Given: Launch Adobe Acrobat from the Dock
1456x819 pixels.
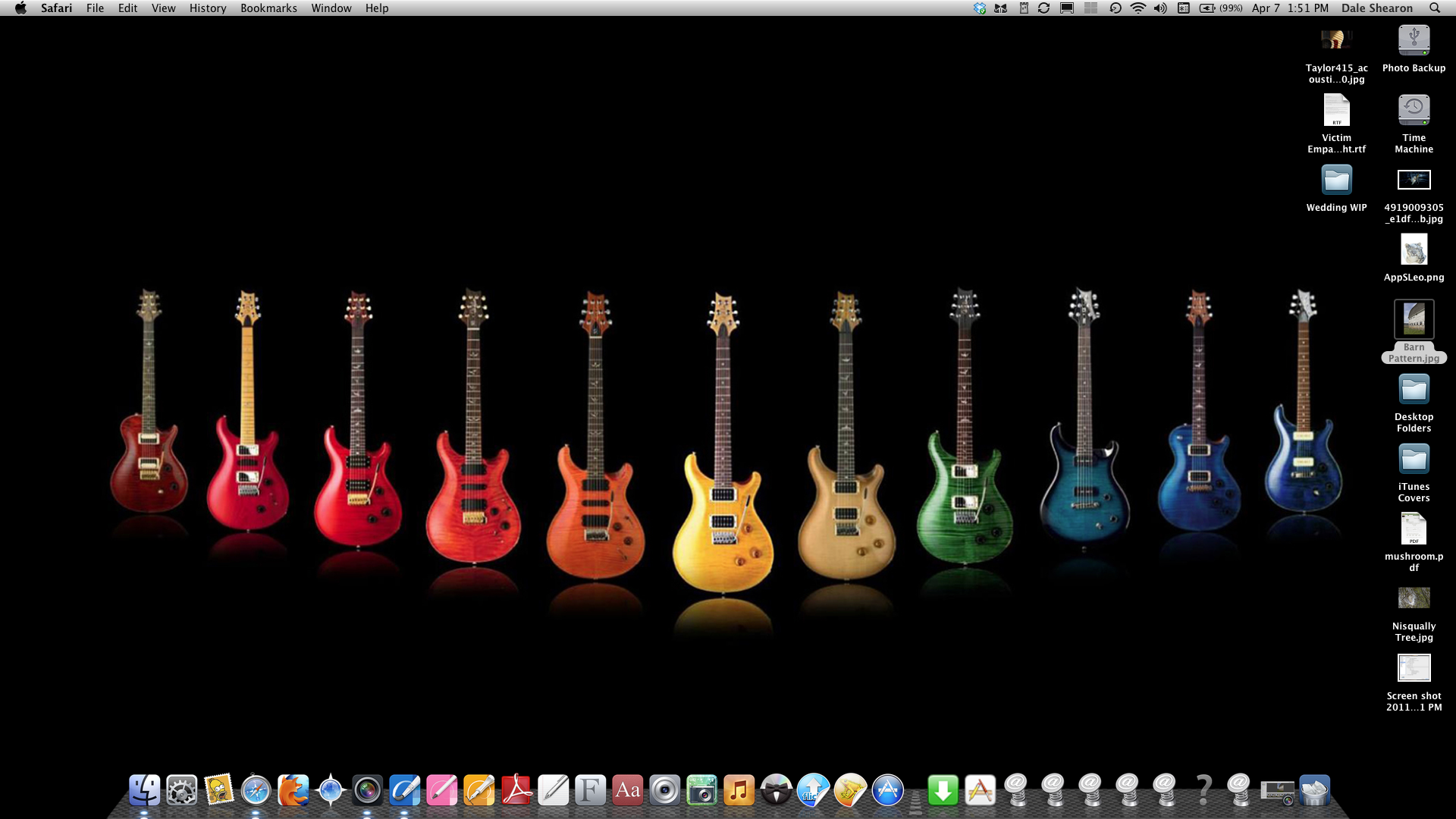Looking at the screenshot, I should pyautogui.click(x=516, y=790).
